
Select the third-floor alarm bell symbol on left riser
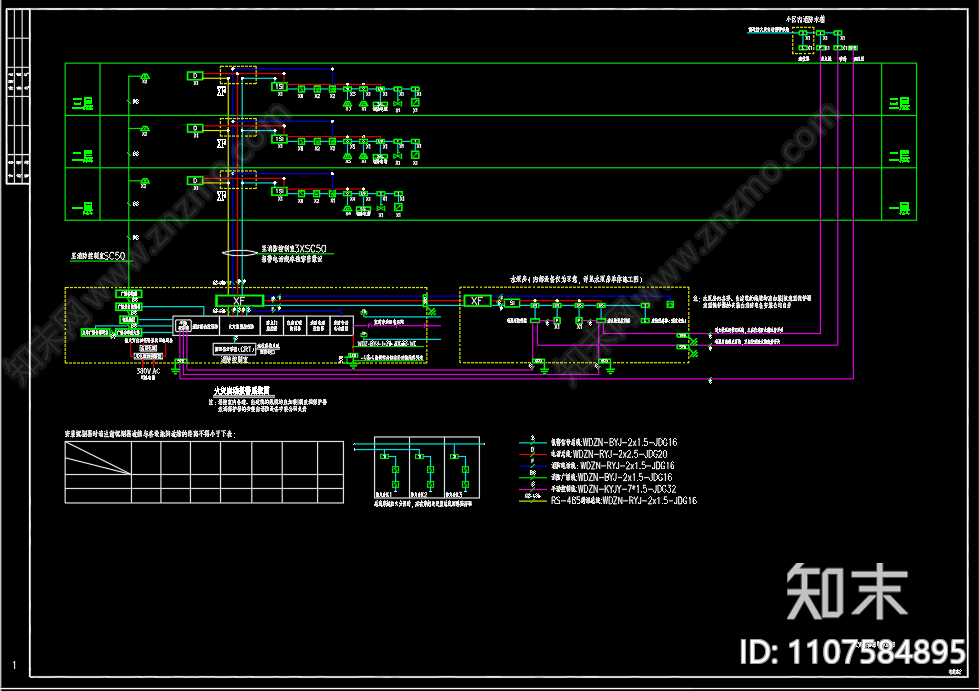point(144,77)
